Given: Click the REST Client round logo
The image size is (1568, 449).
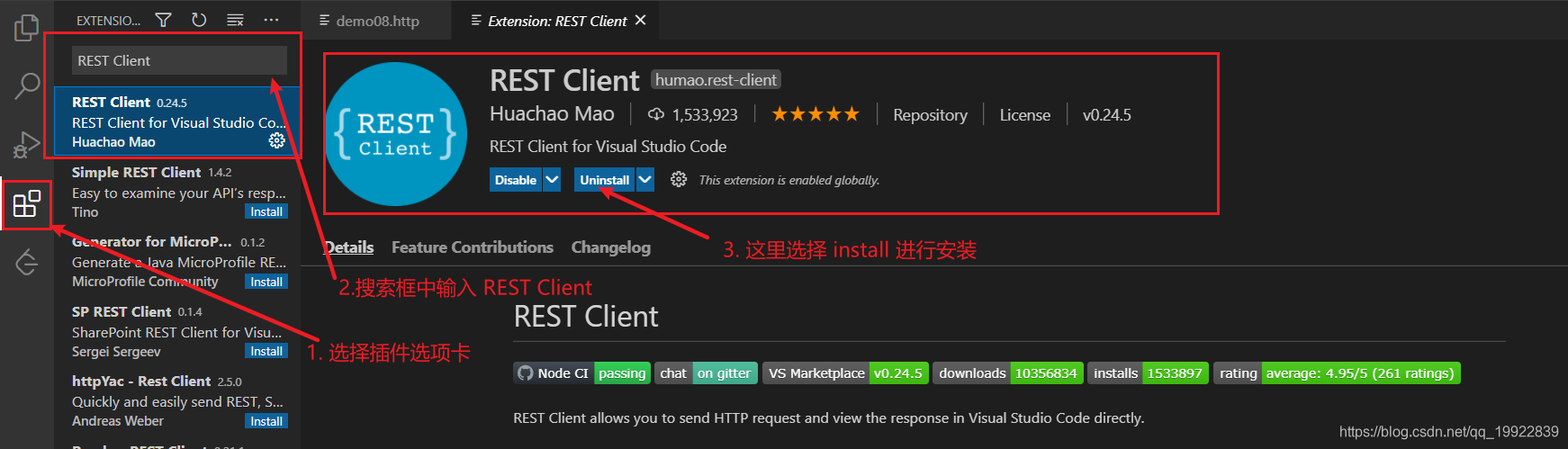Looking at the screenshot, I should pos(396,134).
